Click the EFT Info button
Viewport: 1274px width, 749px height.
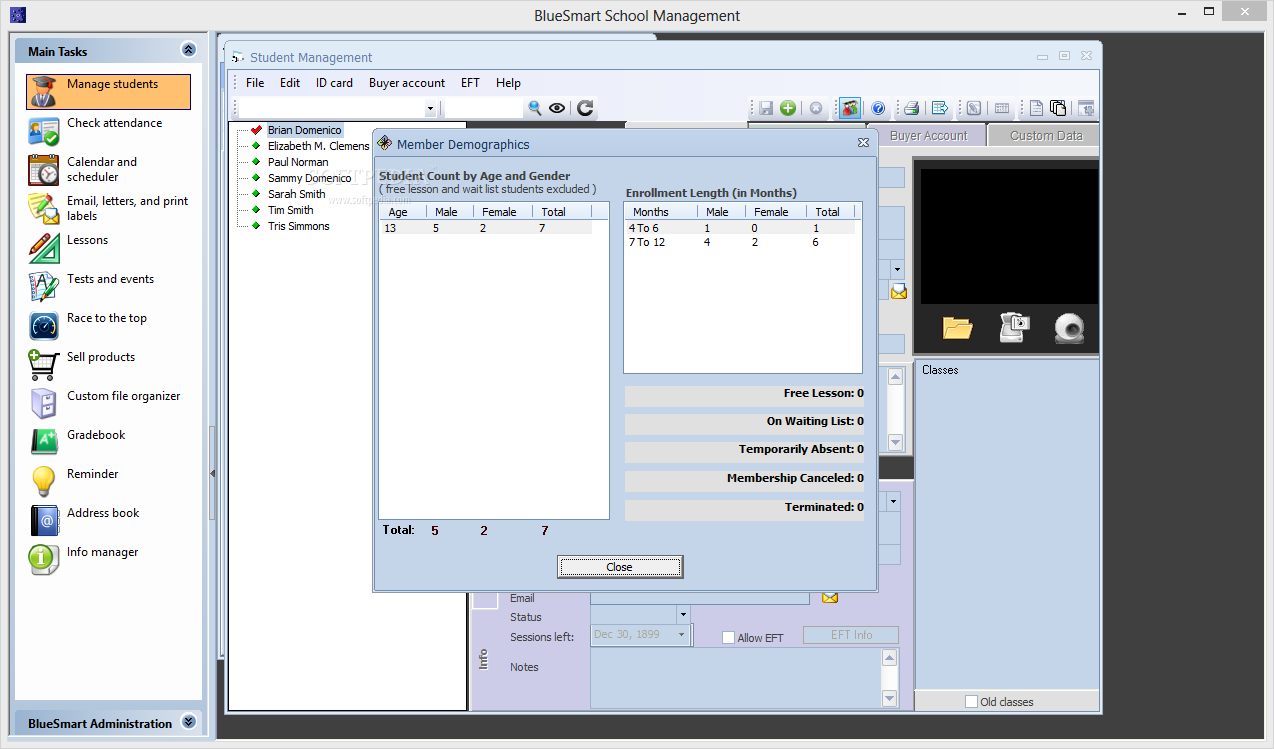tap(851, 635)
